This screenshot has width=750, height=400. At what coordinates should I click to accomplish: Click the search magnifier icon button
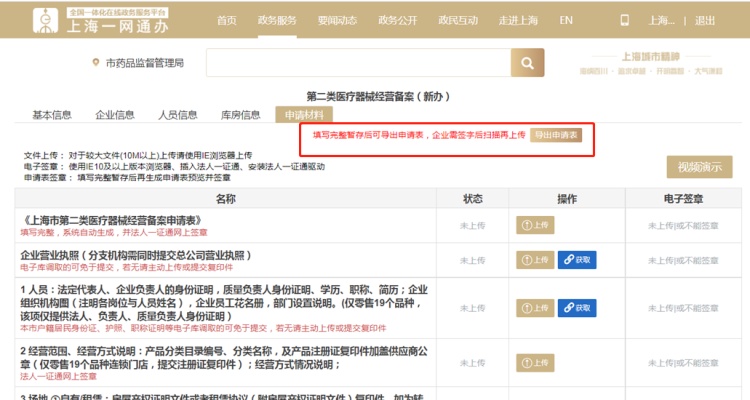(528, 64)
